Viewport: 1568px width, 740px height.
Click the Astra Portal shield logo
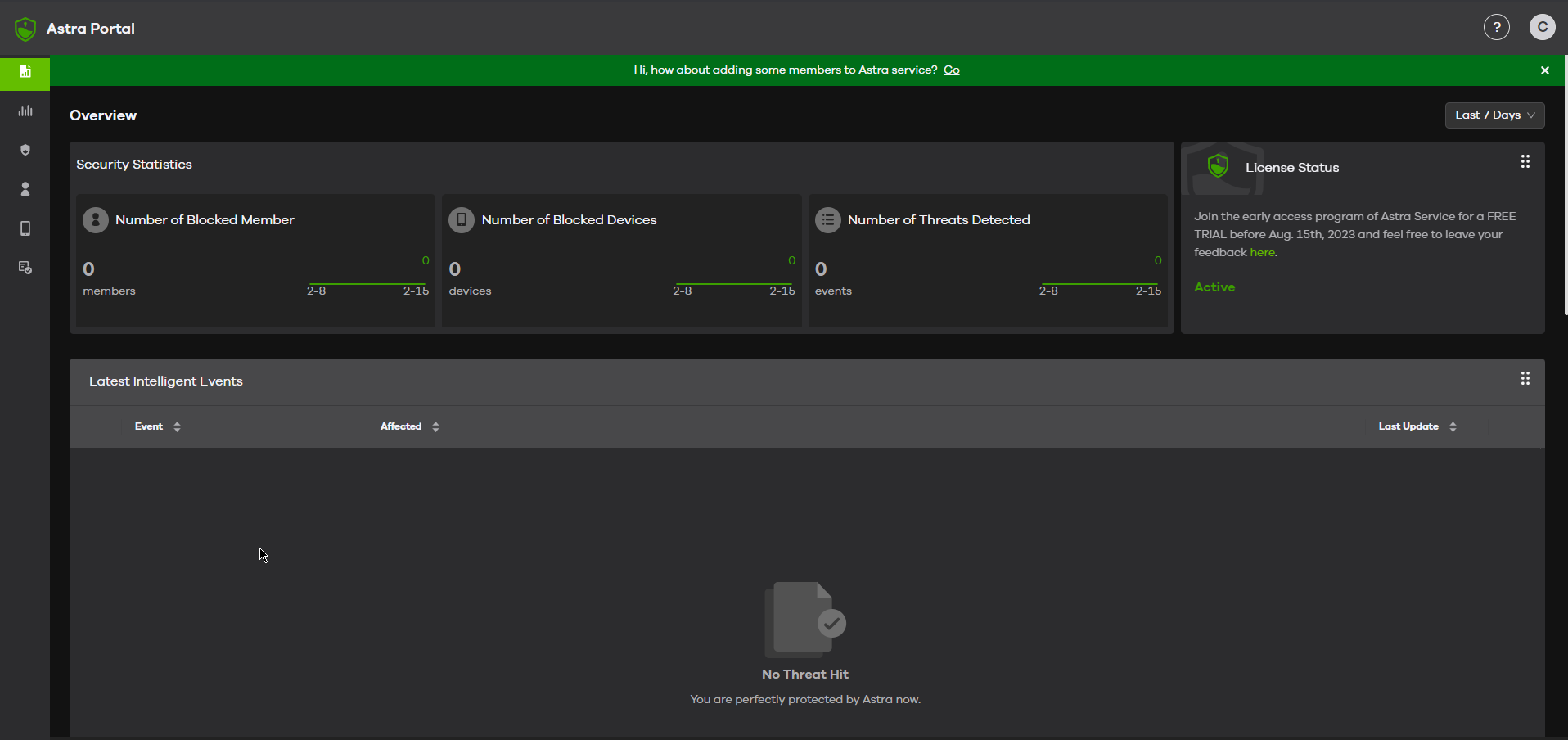click(25, 29)
